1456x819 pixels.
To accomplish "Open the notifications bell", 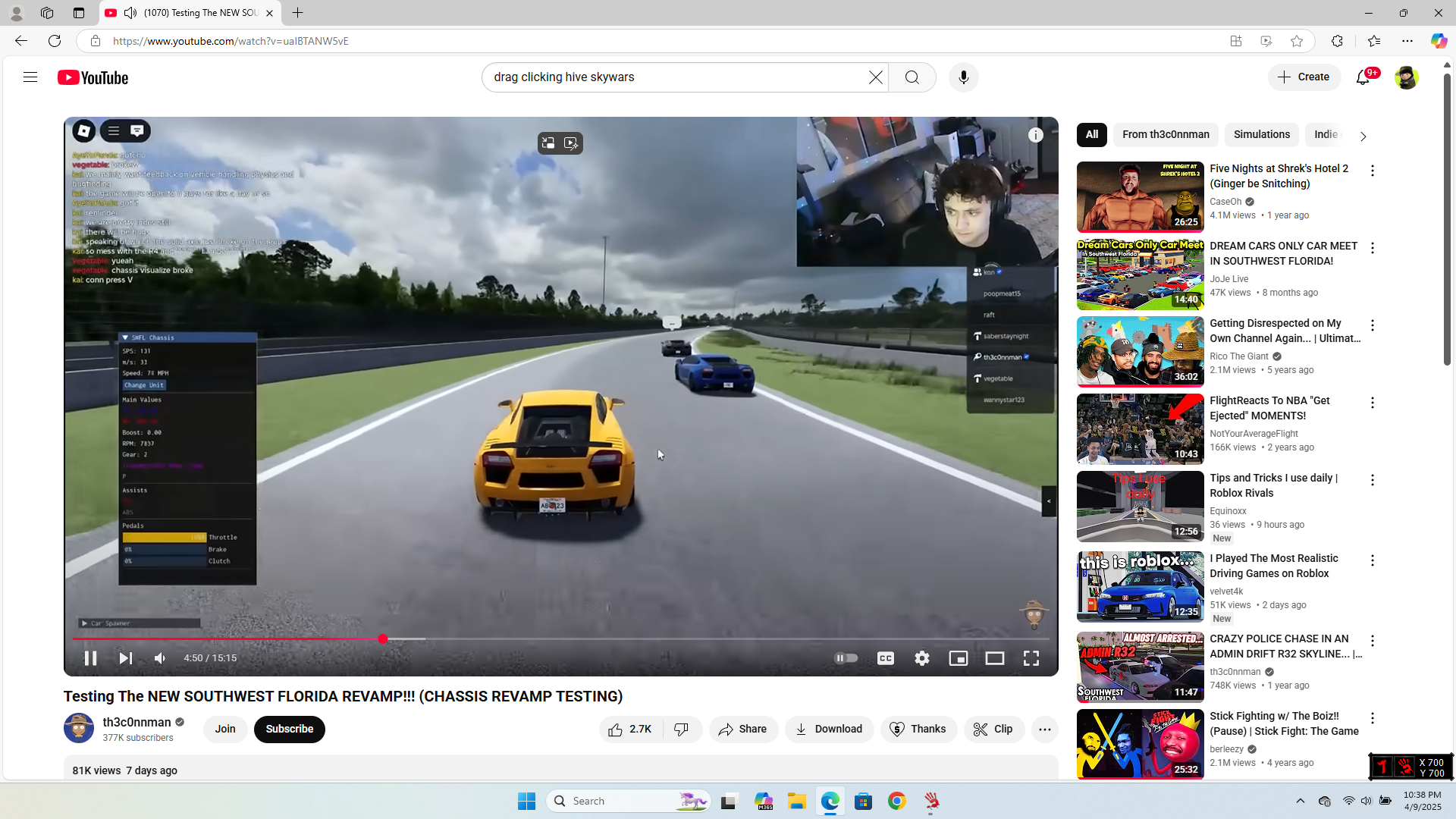I will pyautogui.click(x=1363, y=77).
